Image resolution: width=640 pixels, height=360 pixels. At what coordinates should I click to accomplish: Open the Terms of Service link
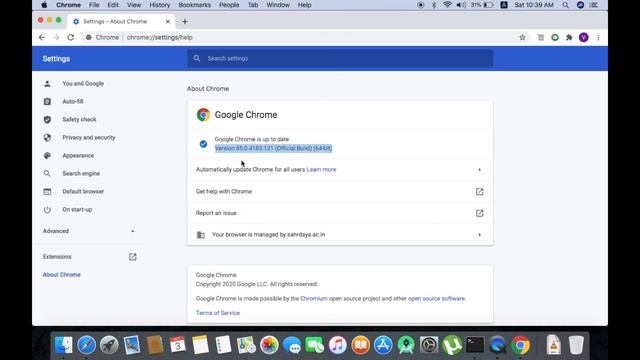tap(218, 313)
